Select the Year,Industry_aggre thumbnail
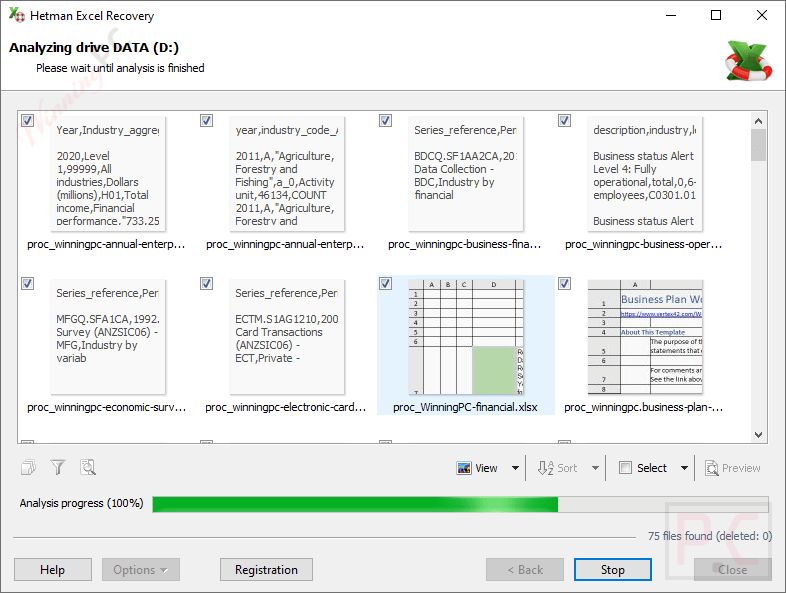The height and width of the screenshot is (593, 786). (108, 173)
